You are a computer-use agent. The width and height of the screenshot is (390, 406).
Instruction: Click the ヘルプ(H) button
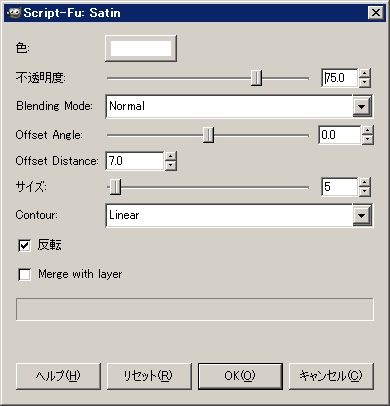pos(58,376)
